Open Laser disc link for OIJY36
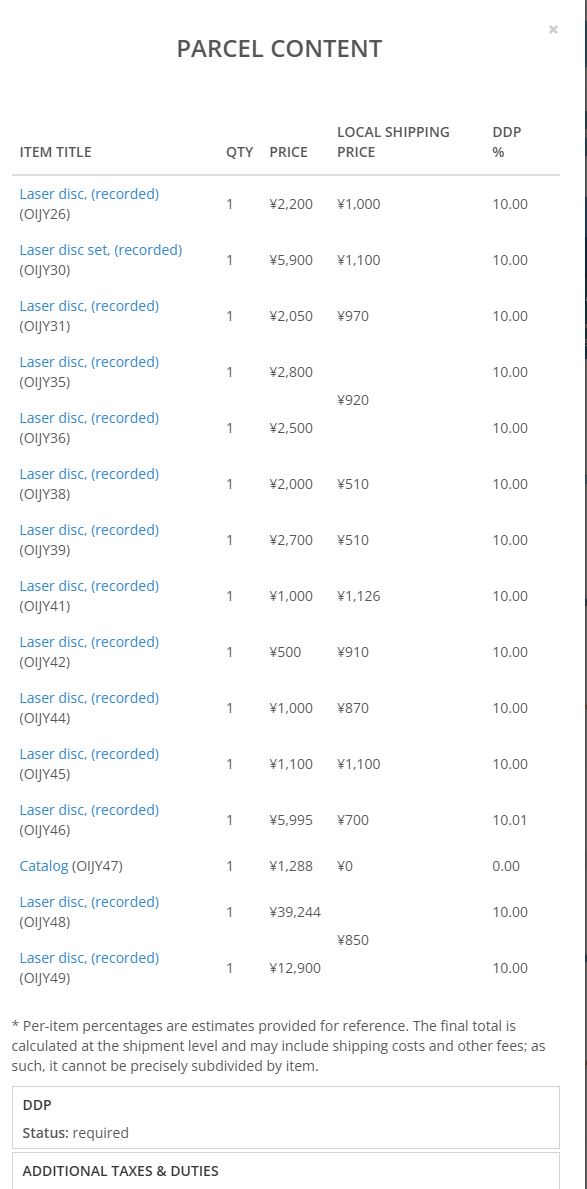 (x=89, y=419)
